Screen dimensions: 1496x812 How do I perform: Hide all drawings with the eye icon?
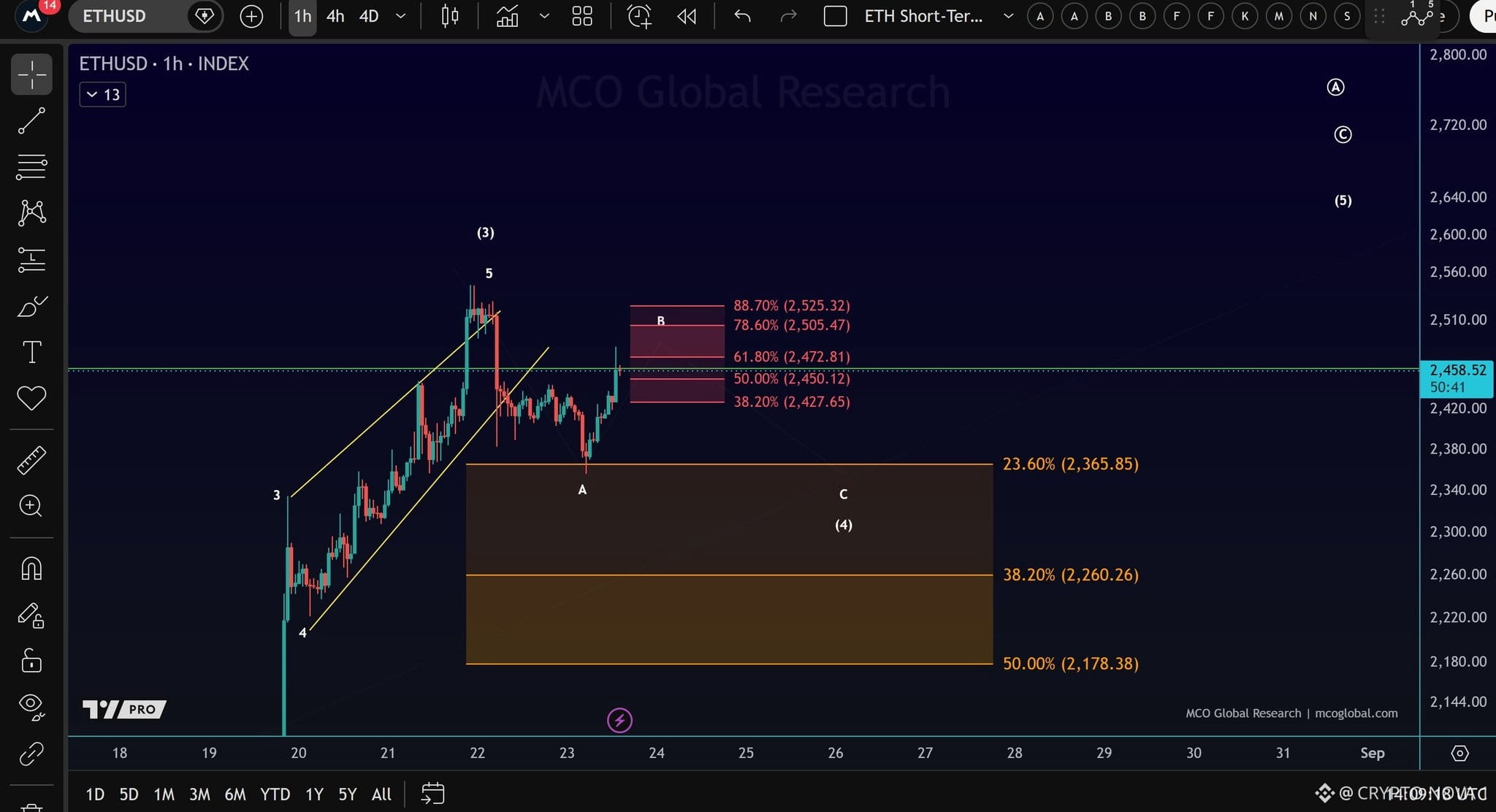pyautogui.click(x=31, y=706)
